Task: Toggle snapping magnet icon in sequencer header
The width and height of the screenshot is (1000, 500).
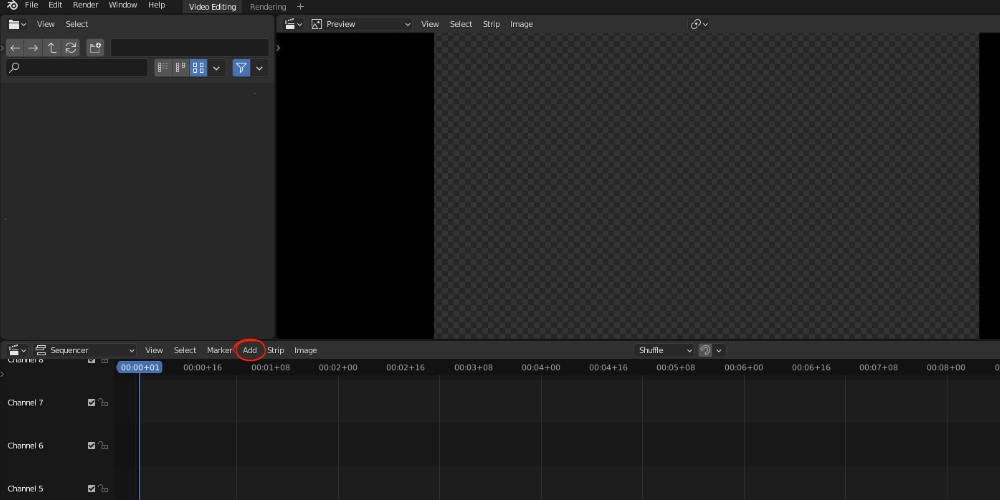Action: (x=705, y=350)
